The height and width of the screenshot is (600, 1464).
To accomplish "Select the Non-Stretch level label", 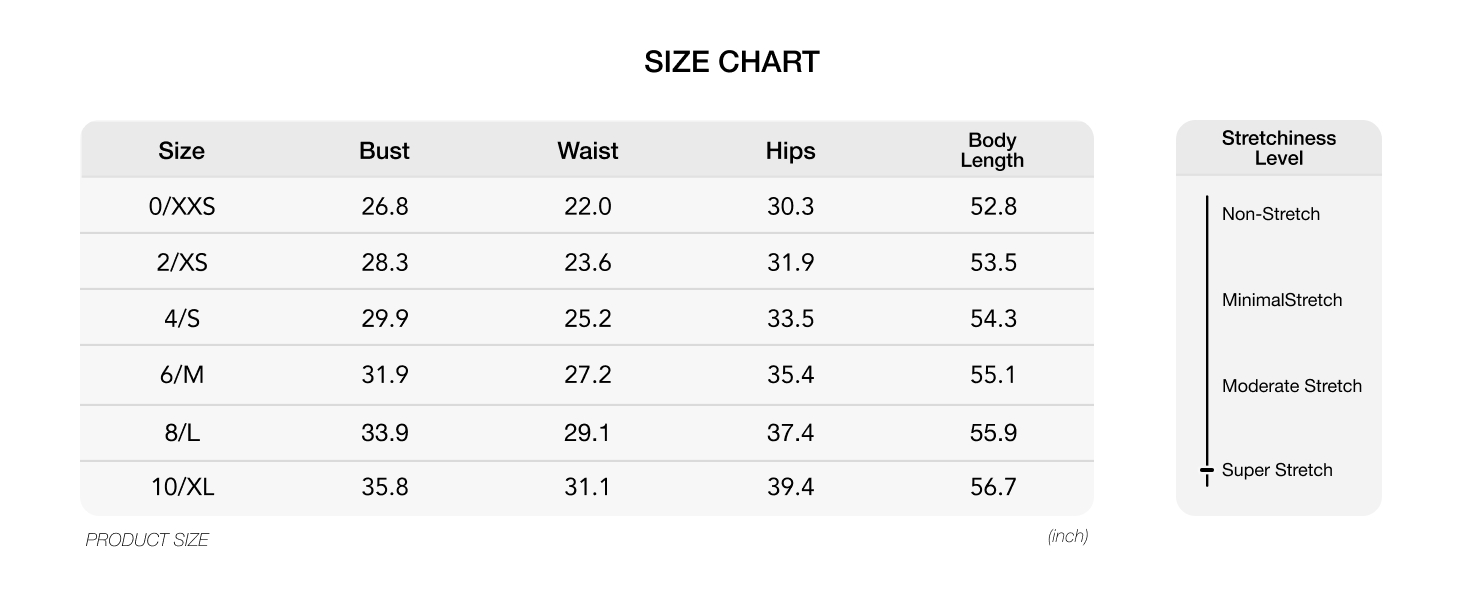I will click(1271, 214).
